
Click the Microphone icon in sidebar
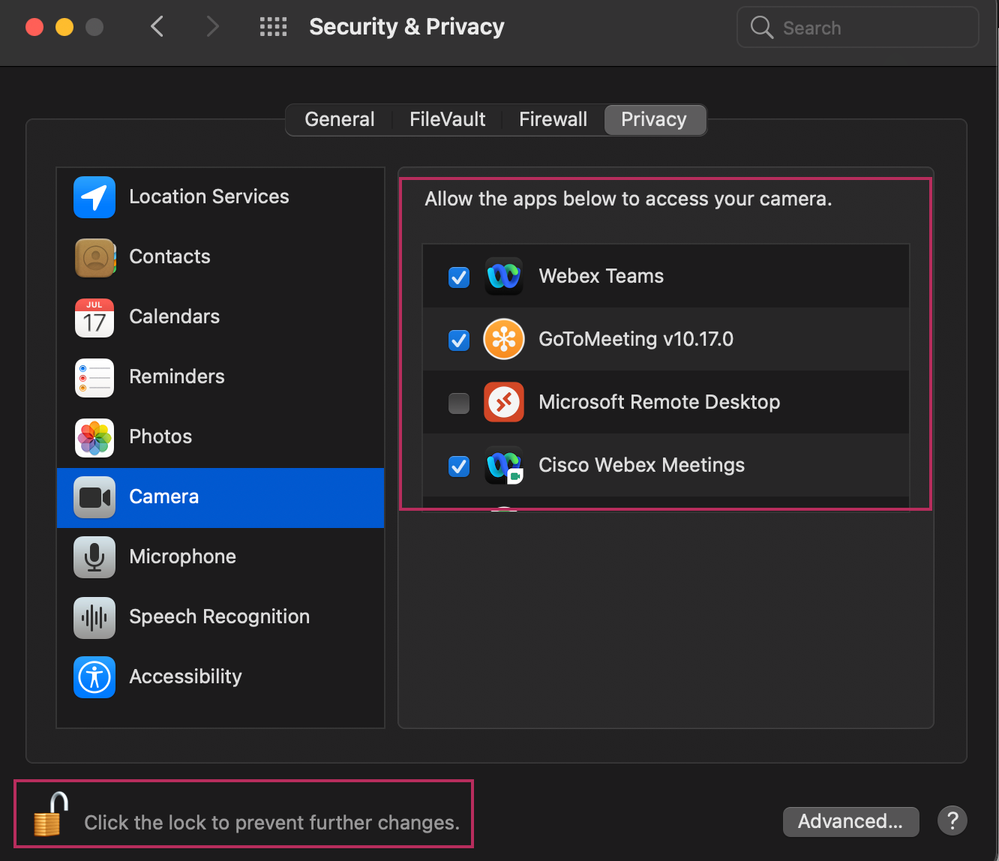click(x=94, y=557)
